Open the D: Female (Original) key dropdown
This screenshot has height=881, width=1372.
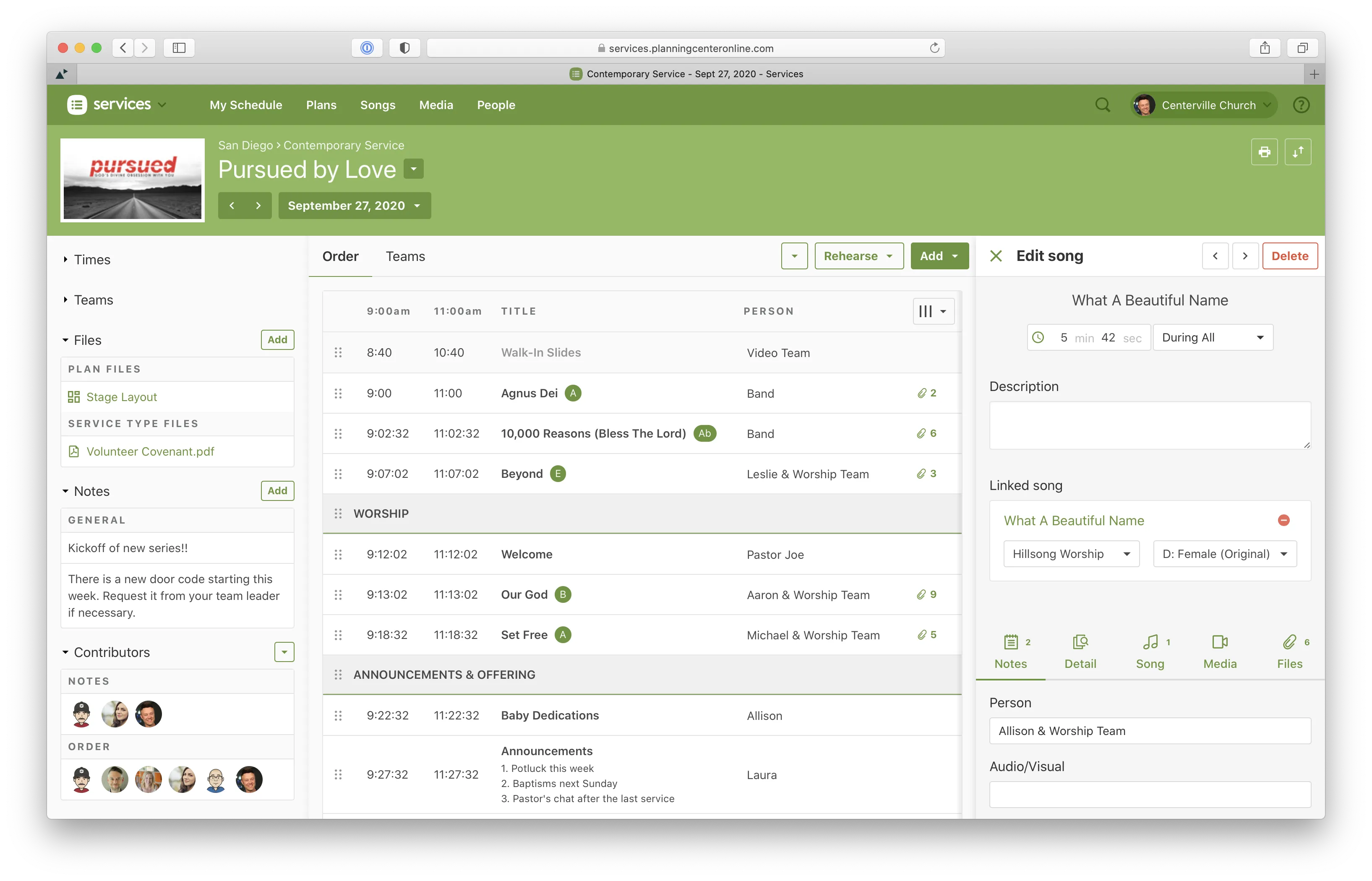pos(1224,554)
